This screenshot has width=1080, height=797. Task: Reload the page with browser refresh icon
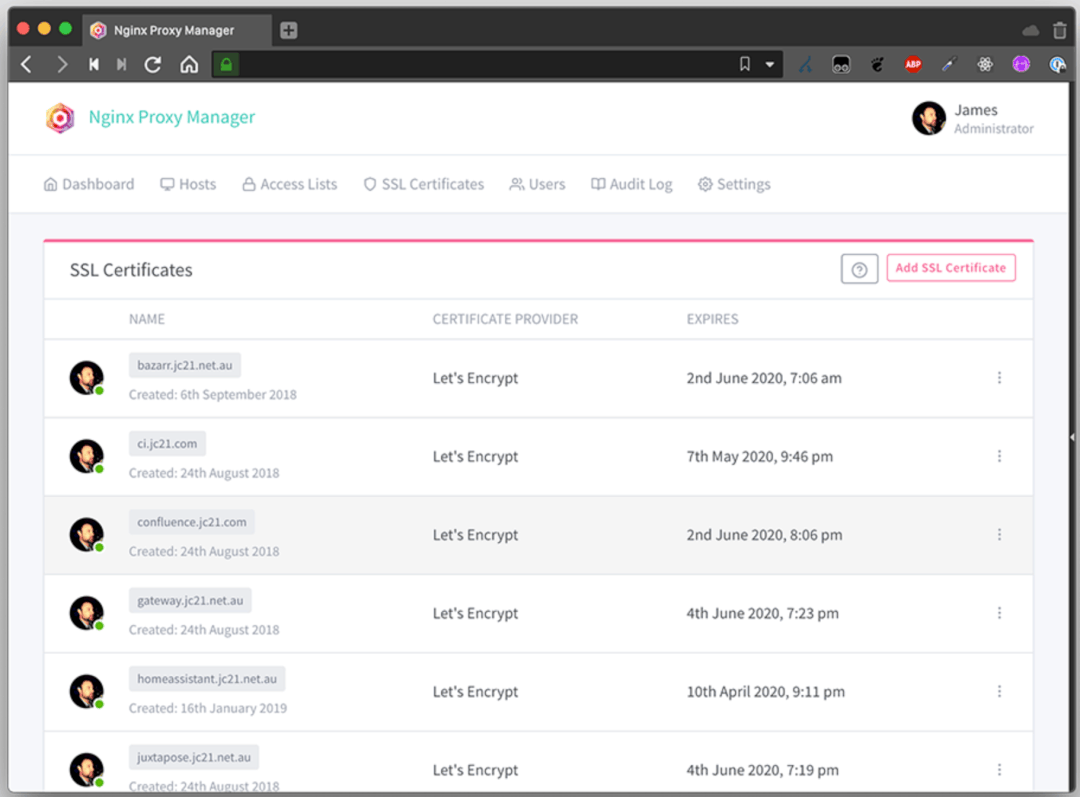tap(153, 65)
